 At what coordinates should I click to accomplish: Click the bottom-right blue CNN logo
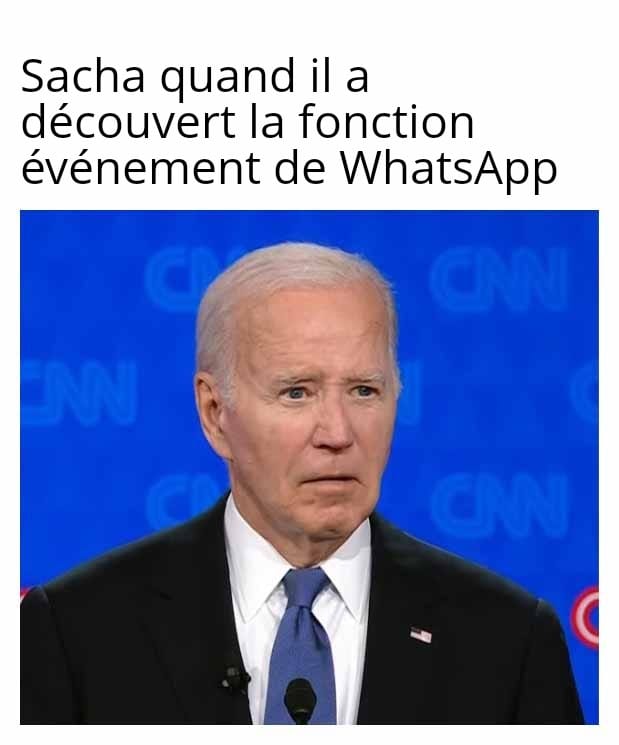coord(499,506)
